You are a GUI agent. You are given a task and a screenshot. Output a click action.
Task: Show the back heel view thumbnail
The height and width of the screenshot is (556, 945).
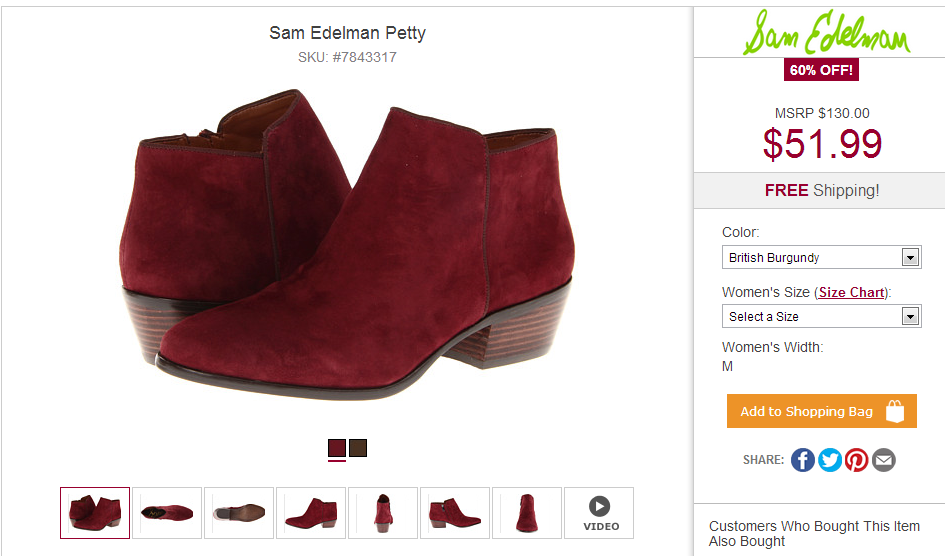click(383, 513)
